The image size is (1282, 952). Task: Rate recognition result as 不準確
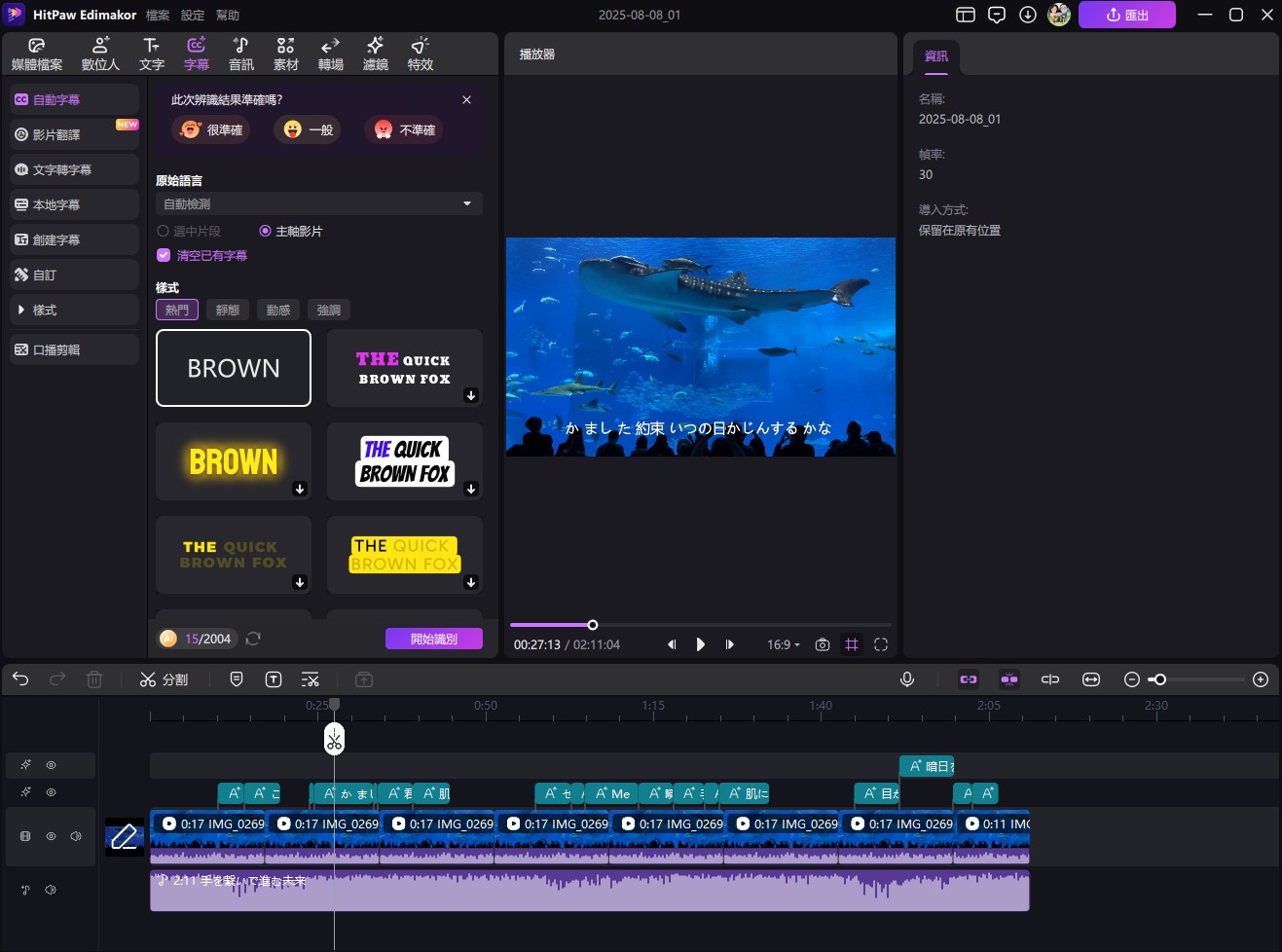click(404, 129)
